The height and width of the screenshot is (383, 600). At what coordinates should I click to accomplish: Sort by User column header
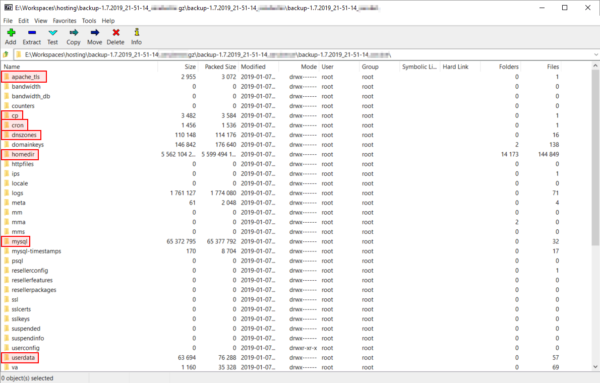pyautogui.click(x=328, y=67)
